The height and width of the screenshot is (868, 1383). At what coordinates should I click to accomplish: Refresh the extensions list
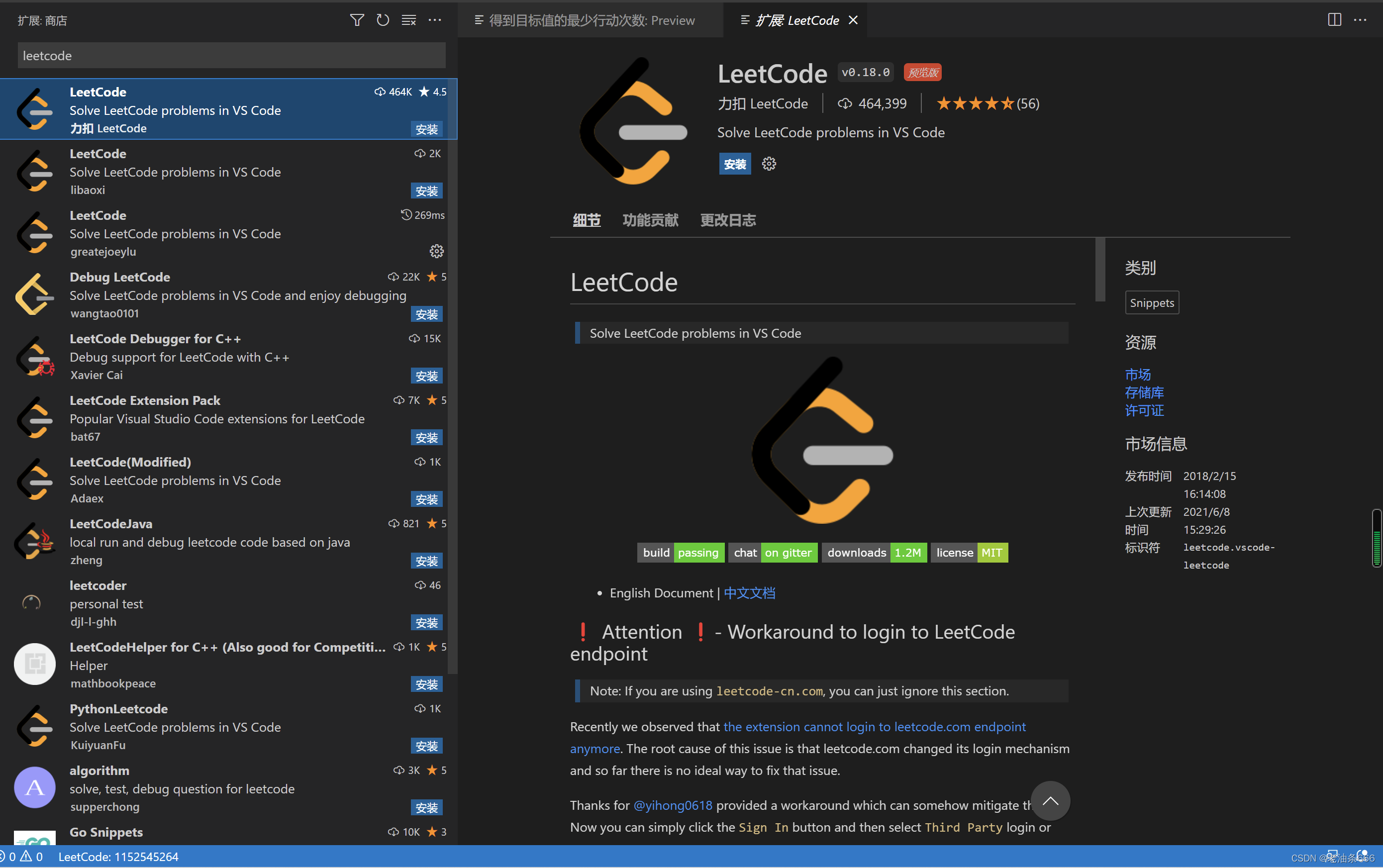click(383, 20)
